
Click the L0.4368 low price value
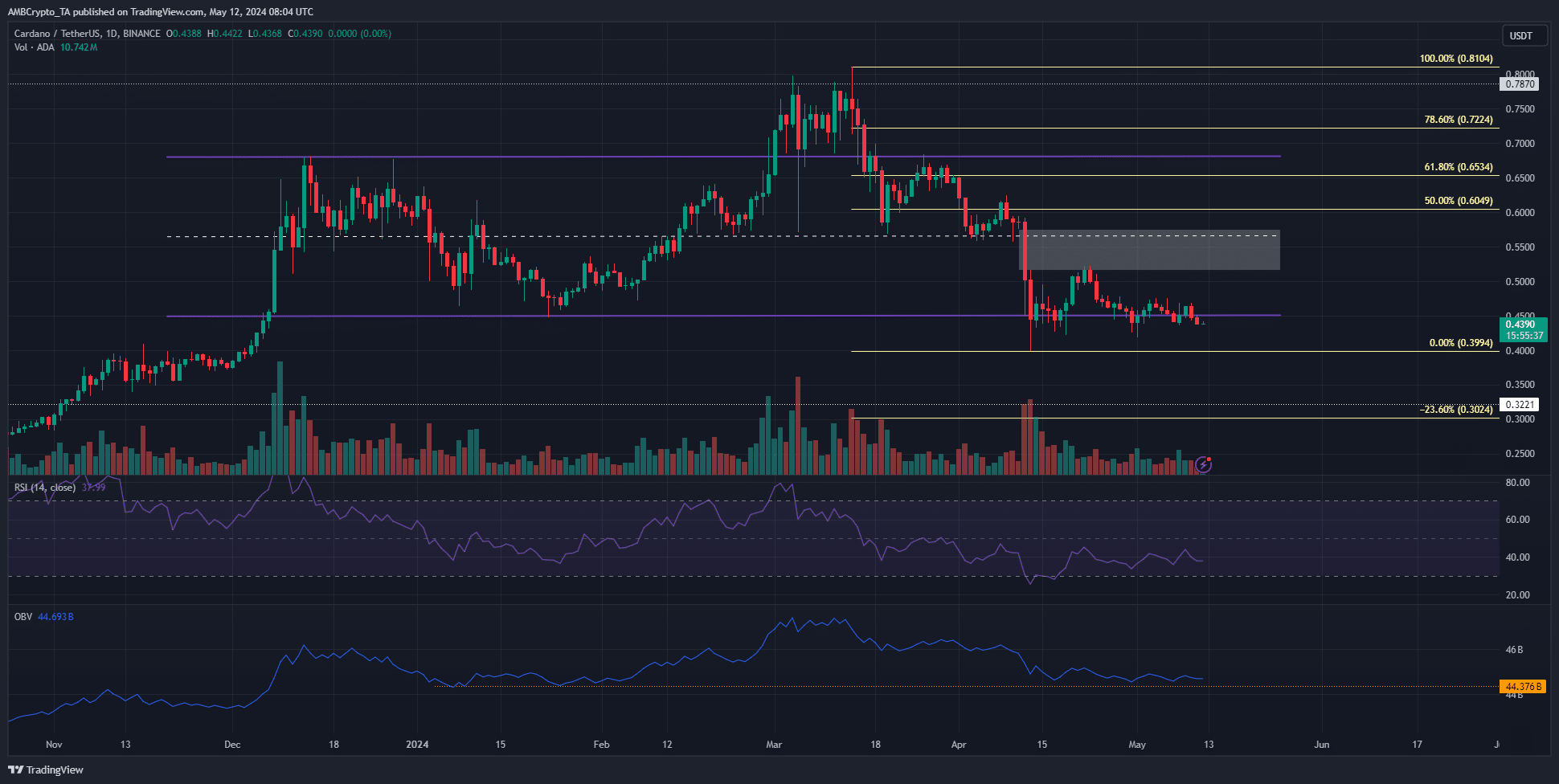pos(265,34)
